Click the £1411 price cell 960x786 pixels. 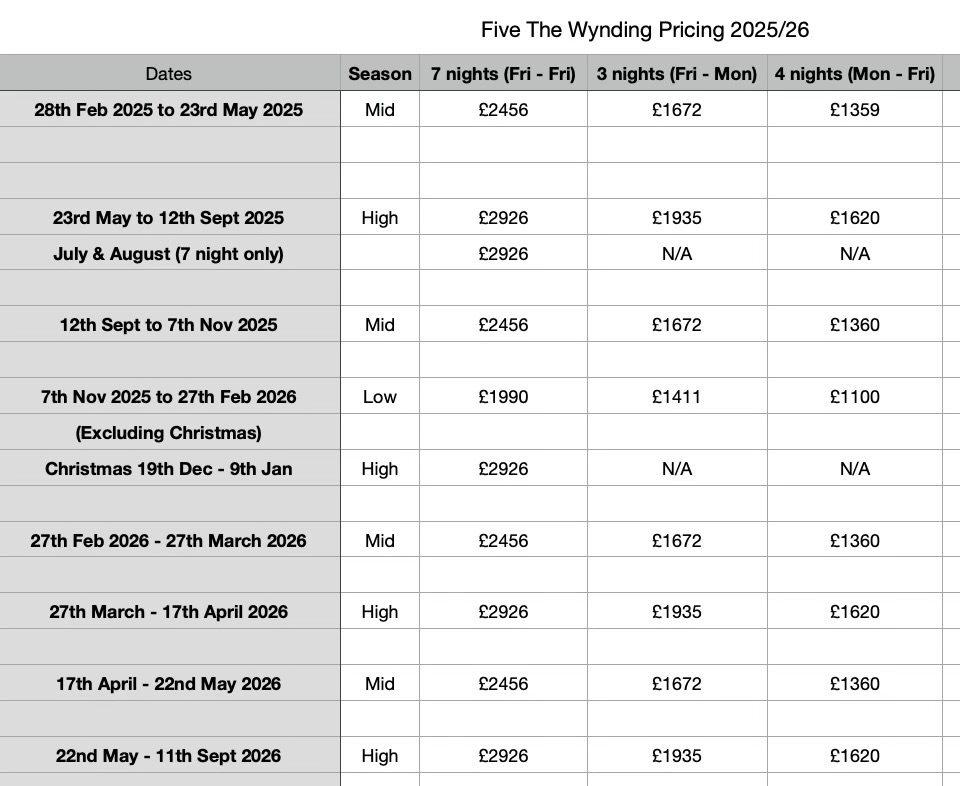point(677,397)
